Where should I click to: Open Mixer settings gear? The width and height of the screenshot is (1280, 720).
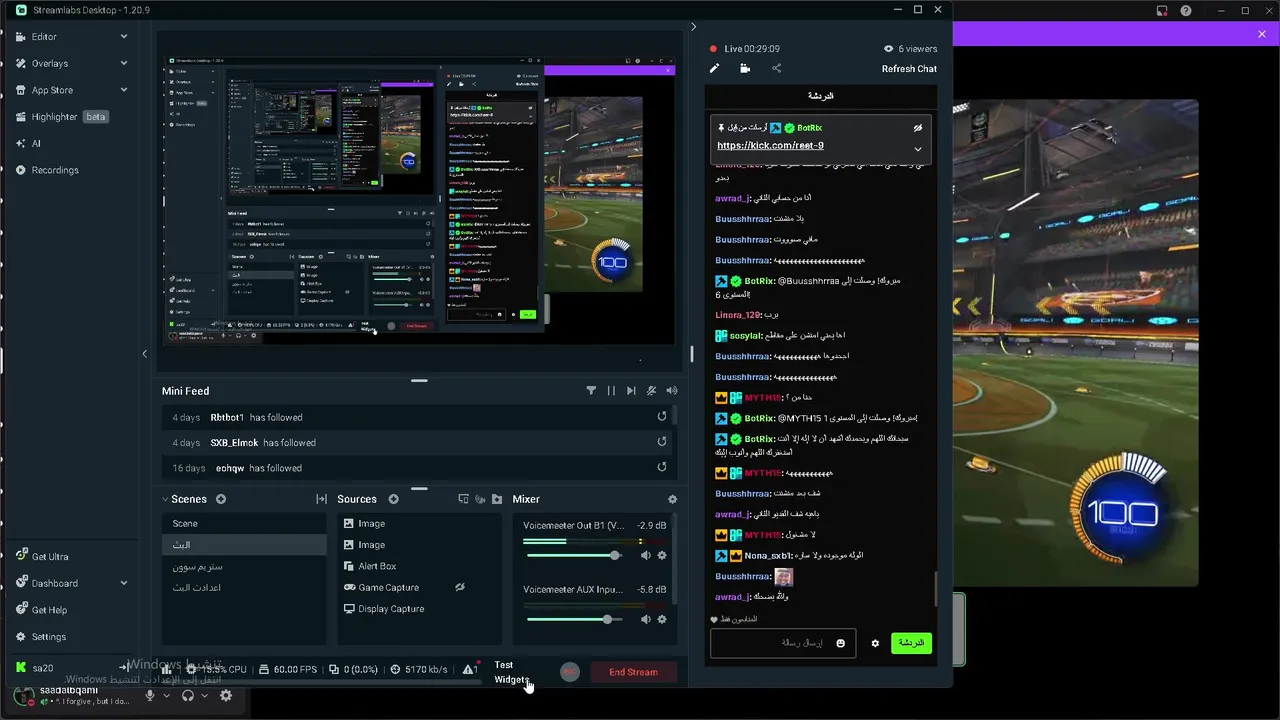[672, 499]
